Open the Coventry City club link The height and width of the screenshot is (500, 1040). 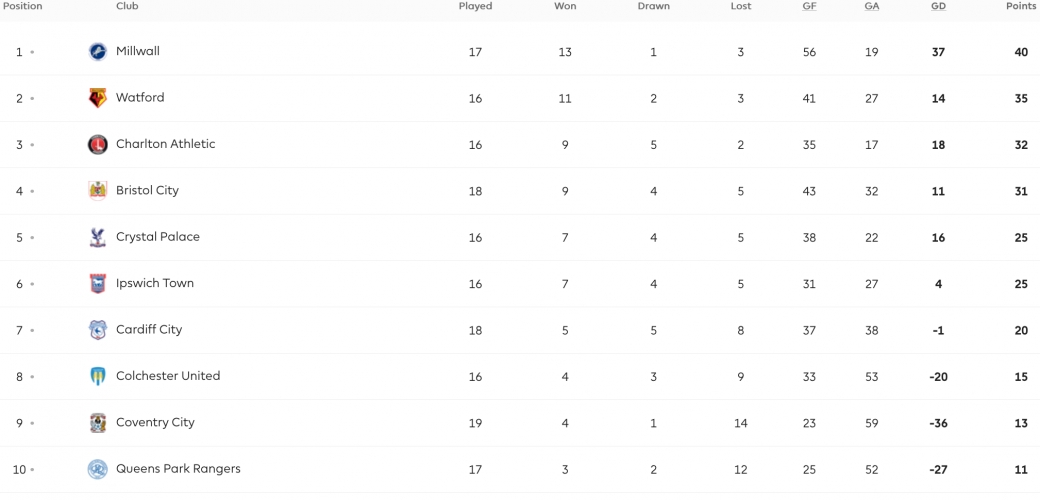pyautogui.click(x=155, y=422)
